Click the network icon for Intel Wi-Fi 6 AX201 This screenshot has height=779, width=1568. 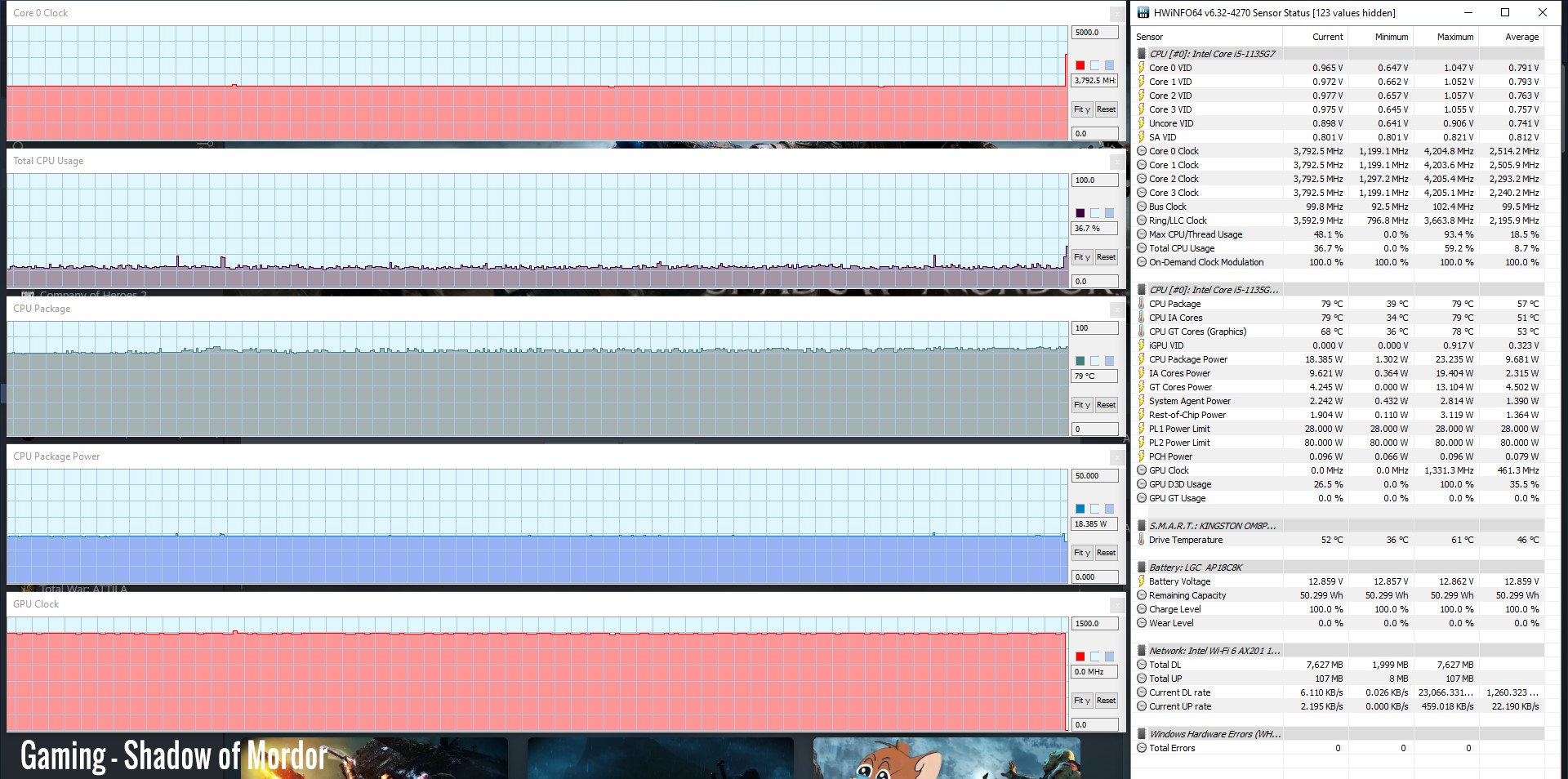pyautogui.click(x=1142, y=651)
